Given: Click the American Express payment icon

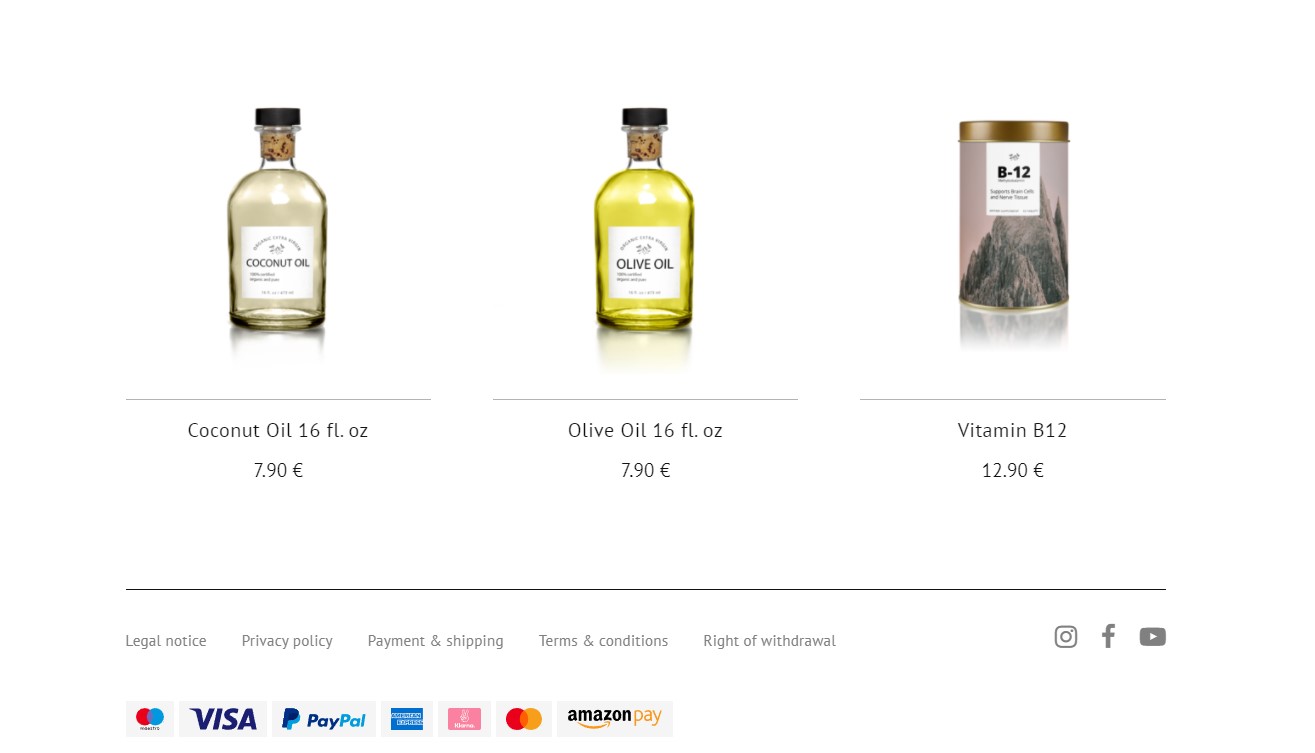Looking at the screenshot, I should 407,719.
